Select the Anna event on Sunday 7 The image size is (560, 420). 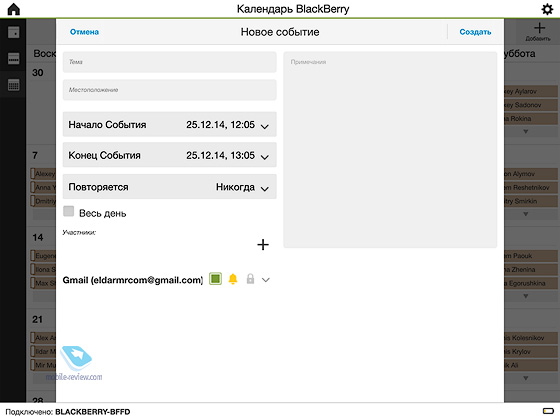coord(43,188)
